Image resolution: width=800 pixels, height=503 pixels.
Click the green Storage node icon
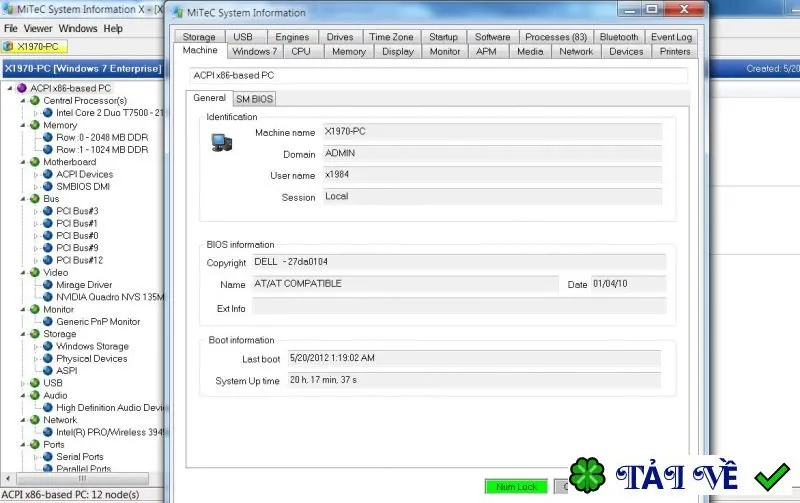click(35, 334)
